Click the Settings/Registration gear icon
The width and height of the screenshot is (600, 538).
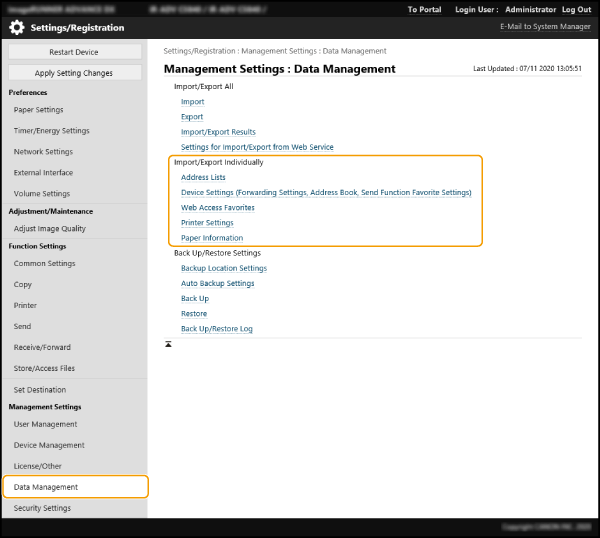[x=17, y=28]
